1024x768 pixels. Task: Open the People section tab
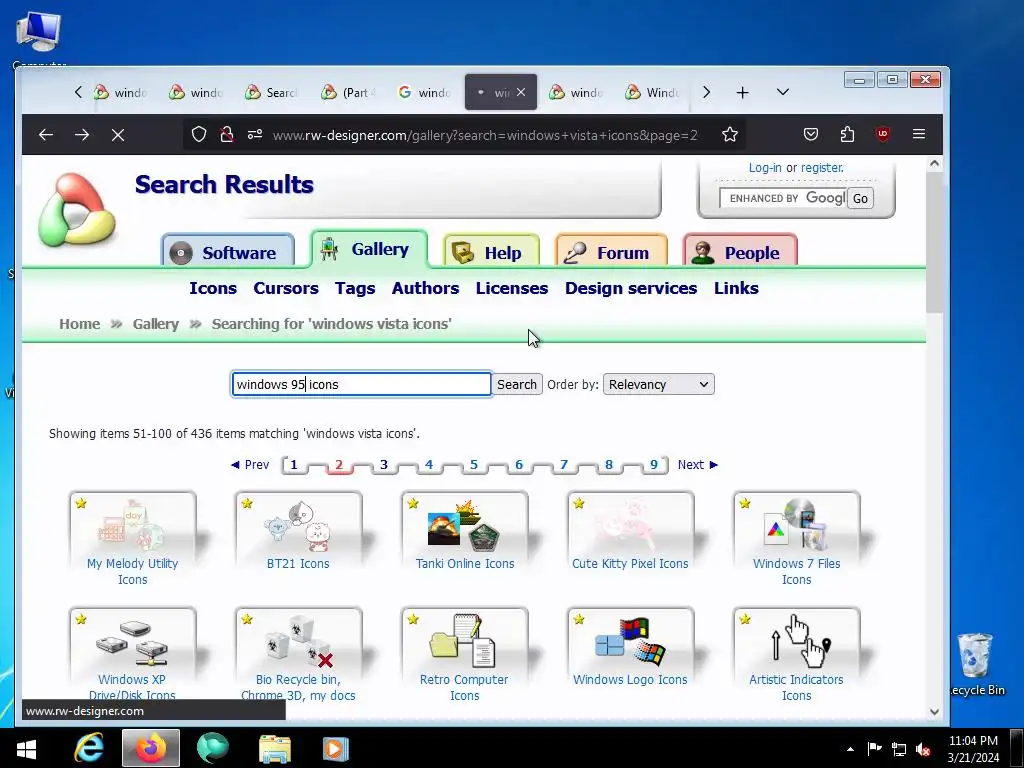click(740, 252)
